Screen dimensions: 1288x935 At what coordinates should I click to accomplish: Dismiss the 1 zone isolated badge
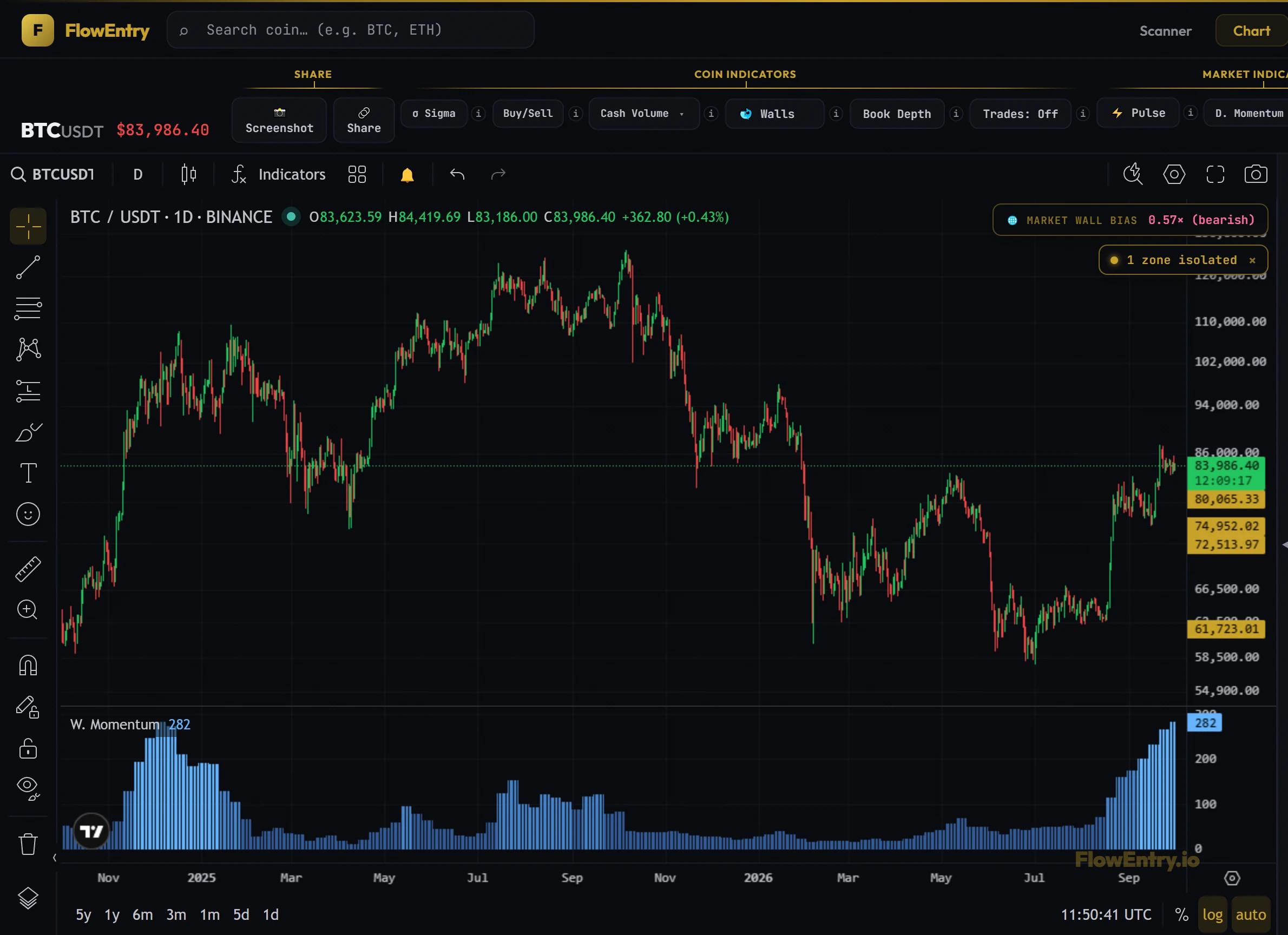[x=1252, y=260]
